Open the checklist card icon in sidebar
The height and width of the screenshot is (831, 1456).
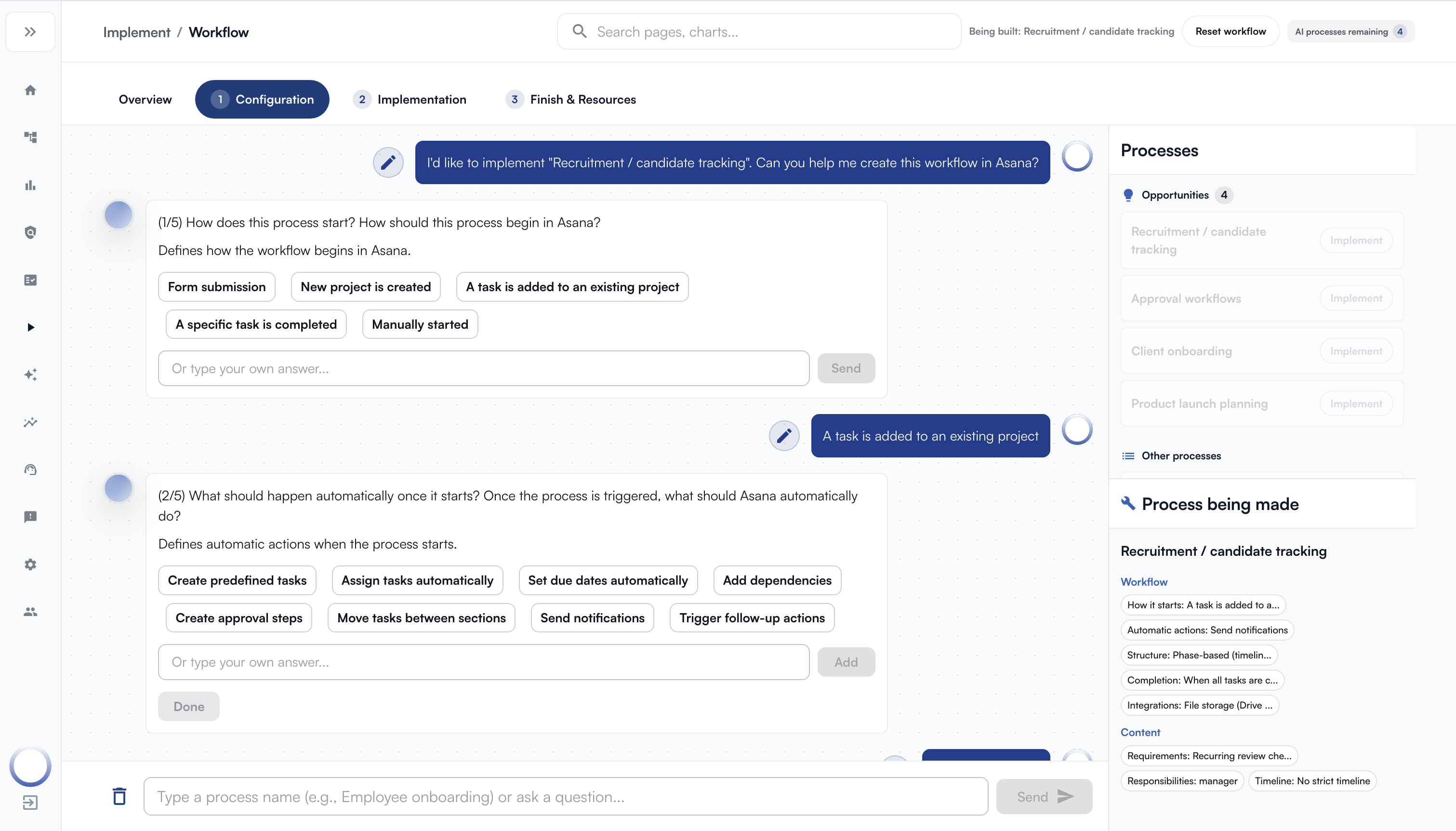tap(30, 280)
